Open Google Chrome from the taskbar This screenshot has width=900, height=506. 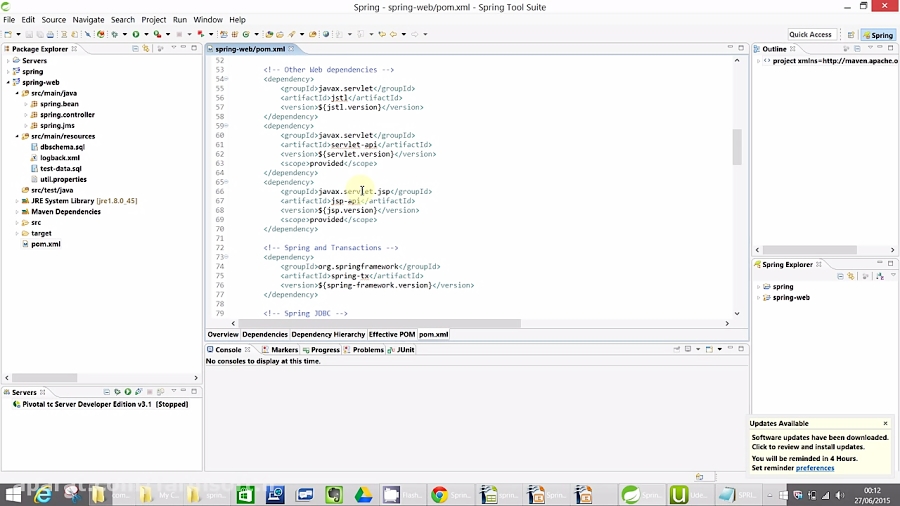click(x=440, y=495)
